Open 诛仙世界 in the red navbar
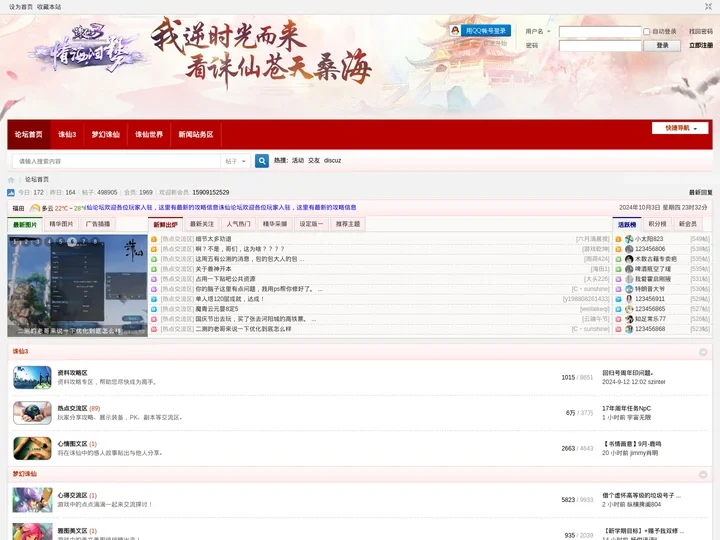720x540 pixels. (149, 135)
